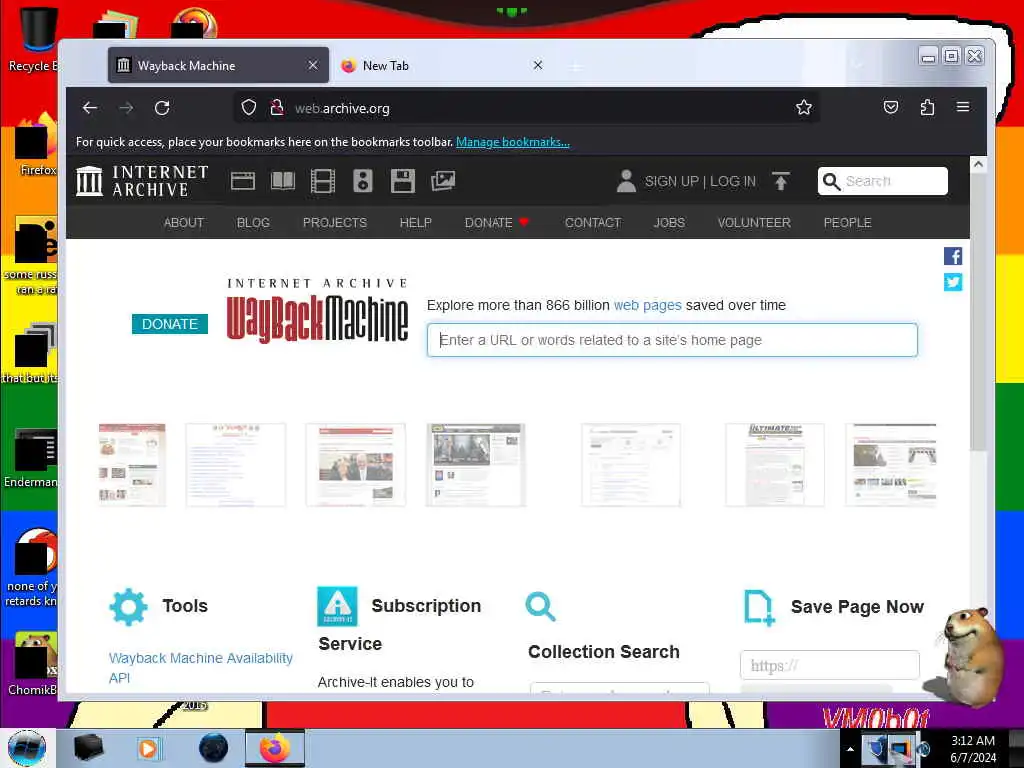This screenshot has height=768, width=1024.
Task: Open the Images icon
Action: point(443,181)
